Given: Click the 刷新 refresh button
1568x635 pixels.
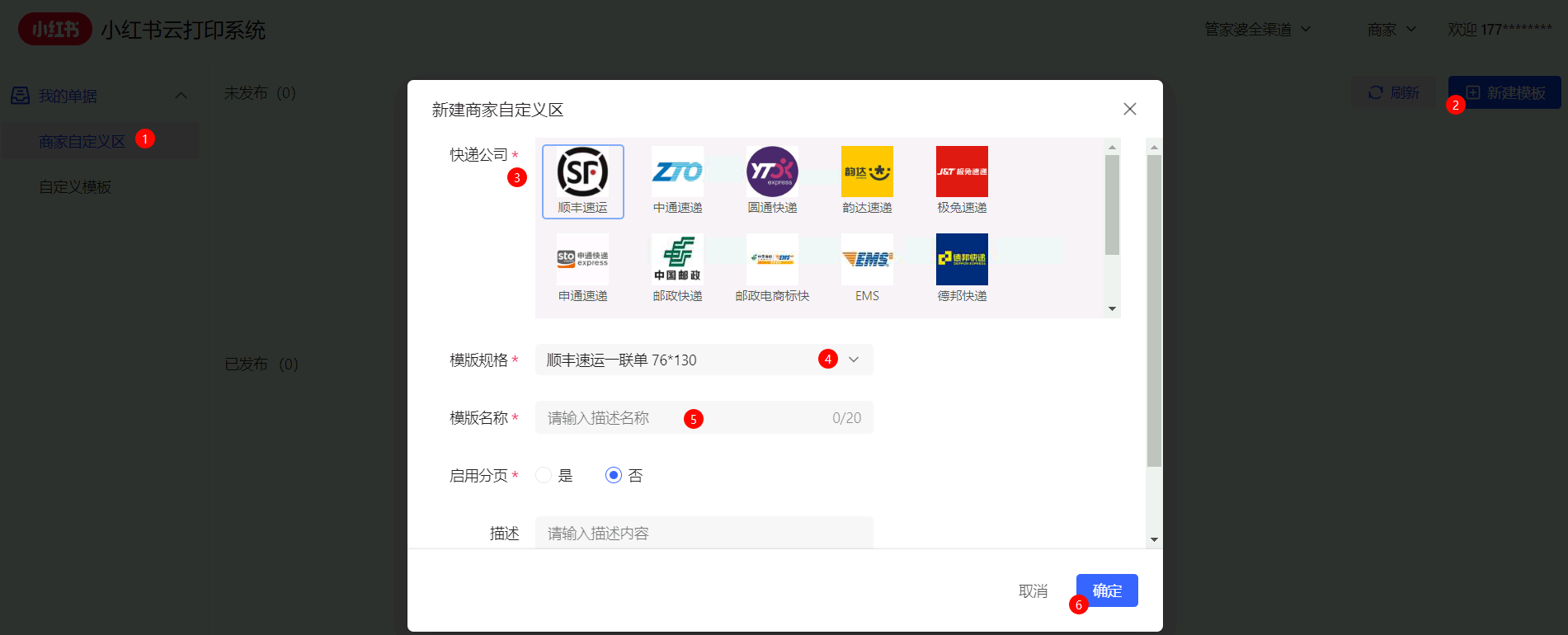Looking at the screenshot, I should click(x=1394, y=92).
